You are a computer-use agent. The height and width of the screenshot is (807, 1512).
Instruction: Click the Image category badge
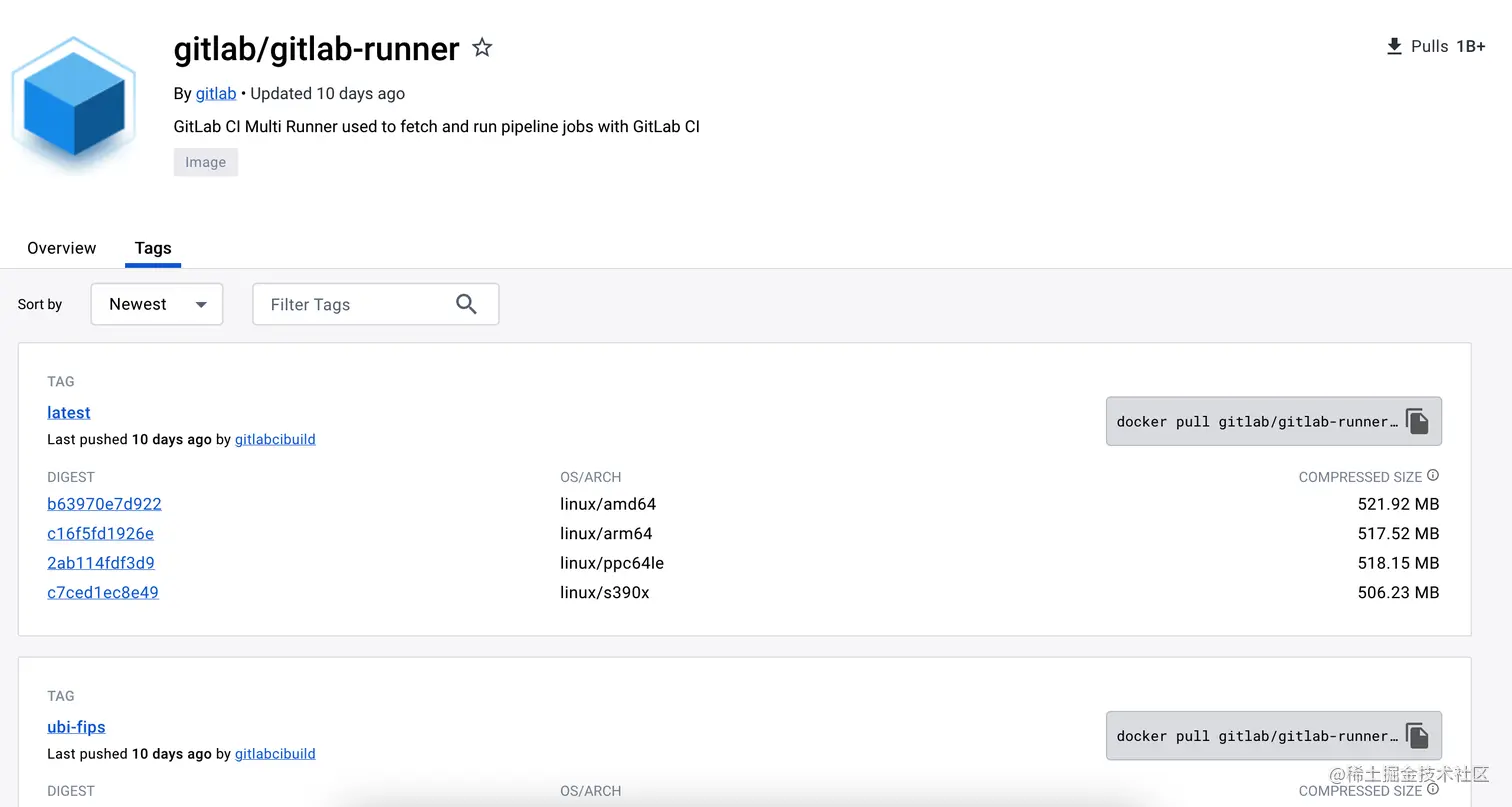pos(206,162)
